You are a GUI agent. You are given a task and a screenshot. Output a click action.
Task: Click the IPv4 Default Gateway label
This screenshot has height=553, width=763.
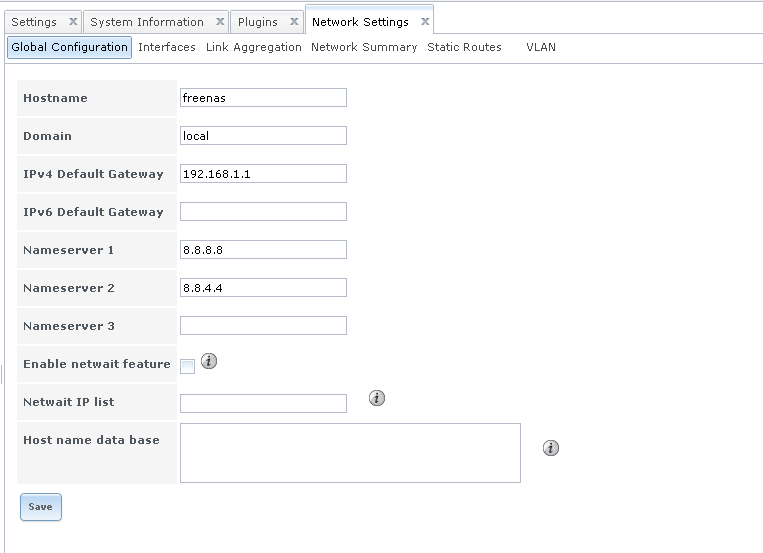click(93, 174)
